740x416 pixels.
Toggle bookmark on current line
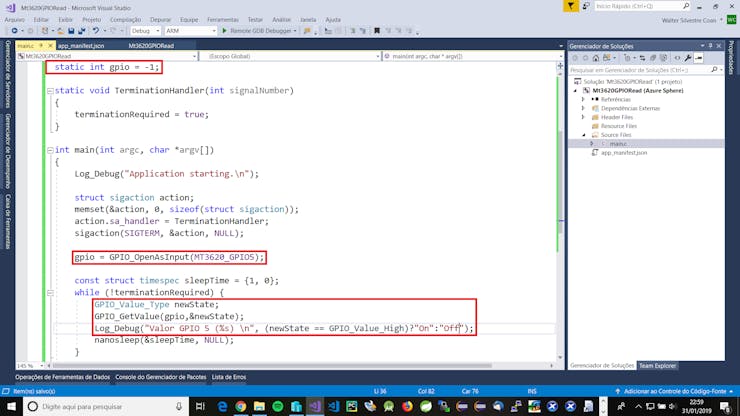coord(377,31)
